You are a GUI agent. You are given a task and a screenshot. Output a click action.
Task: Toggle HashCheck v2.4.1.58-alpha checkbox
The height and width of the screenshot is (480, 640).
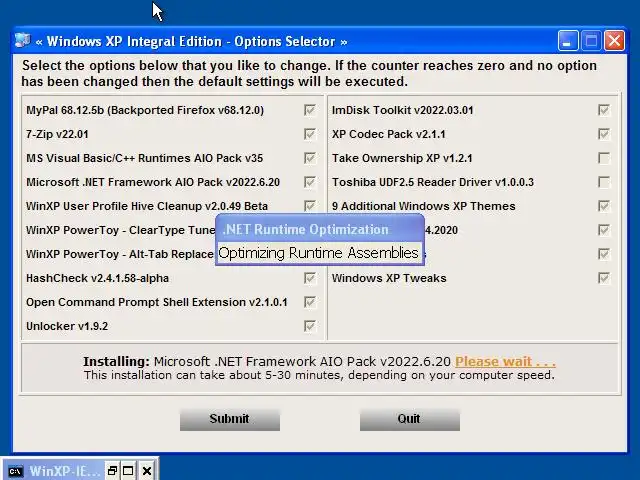(310, 278)
